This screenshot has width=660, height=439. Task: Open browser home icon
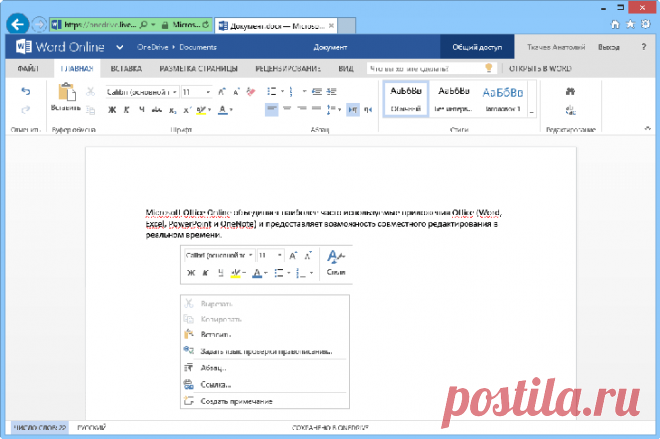pos(615,24)
